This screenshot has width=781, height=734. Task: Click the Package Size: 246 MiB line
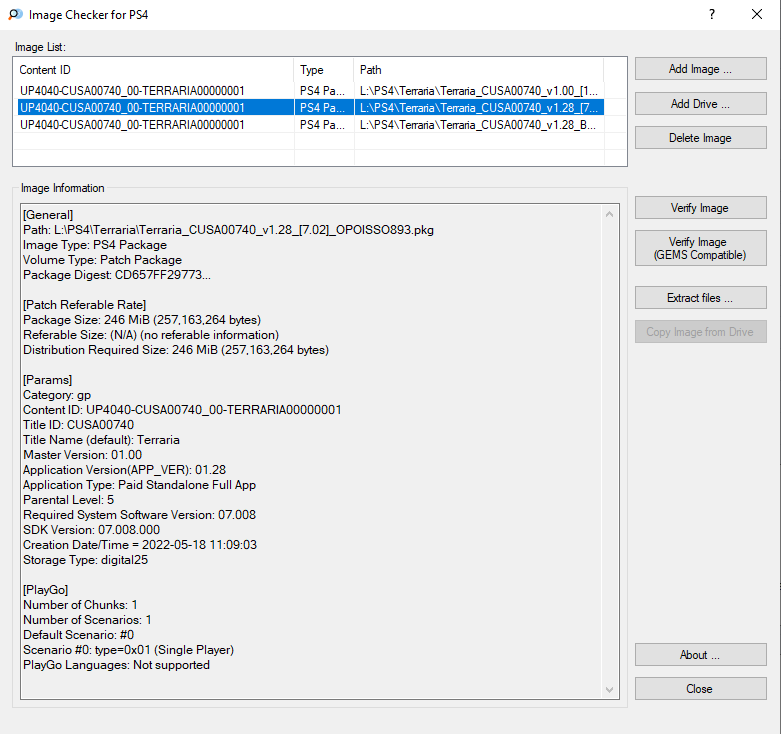(x=142, y=320)
